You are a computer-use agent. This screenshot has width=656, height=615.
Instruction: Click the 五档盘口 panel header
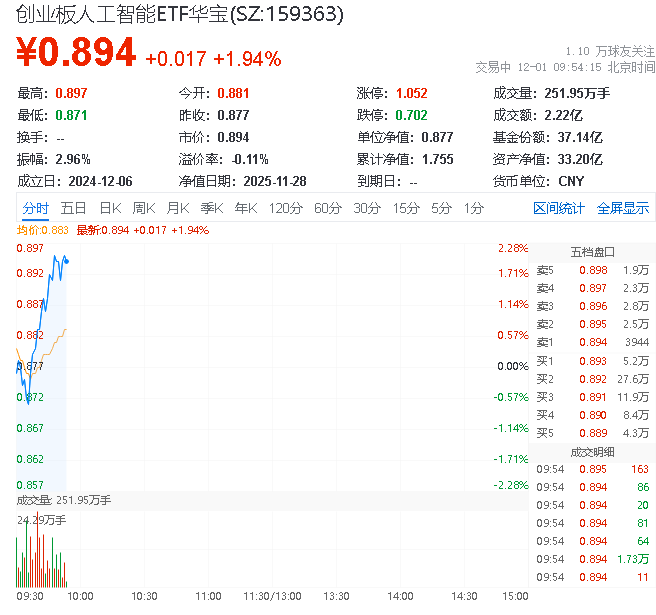(592, 252)
